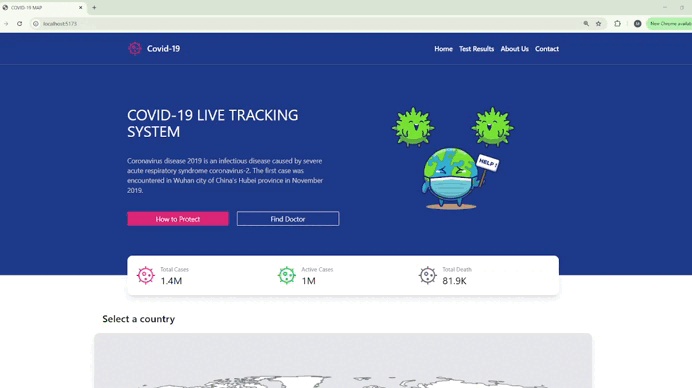Screen dimensions: 692x388
Task: Click the 1.4M total cases value
Action: click(171, 281)
